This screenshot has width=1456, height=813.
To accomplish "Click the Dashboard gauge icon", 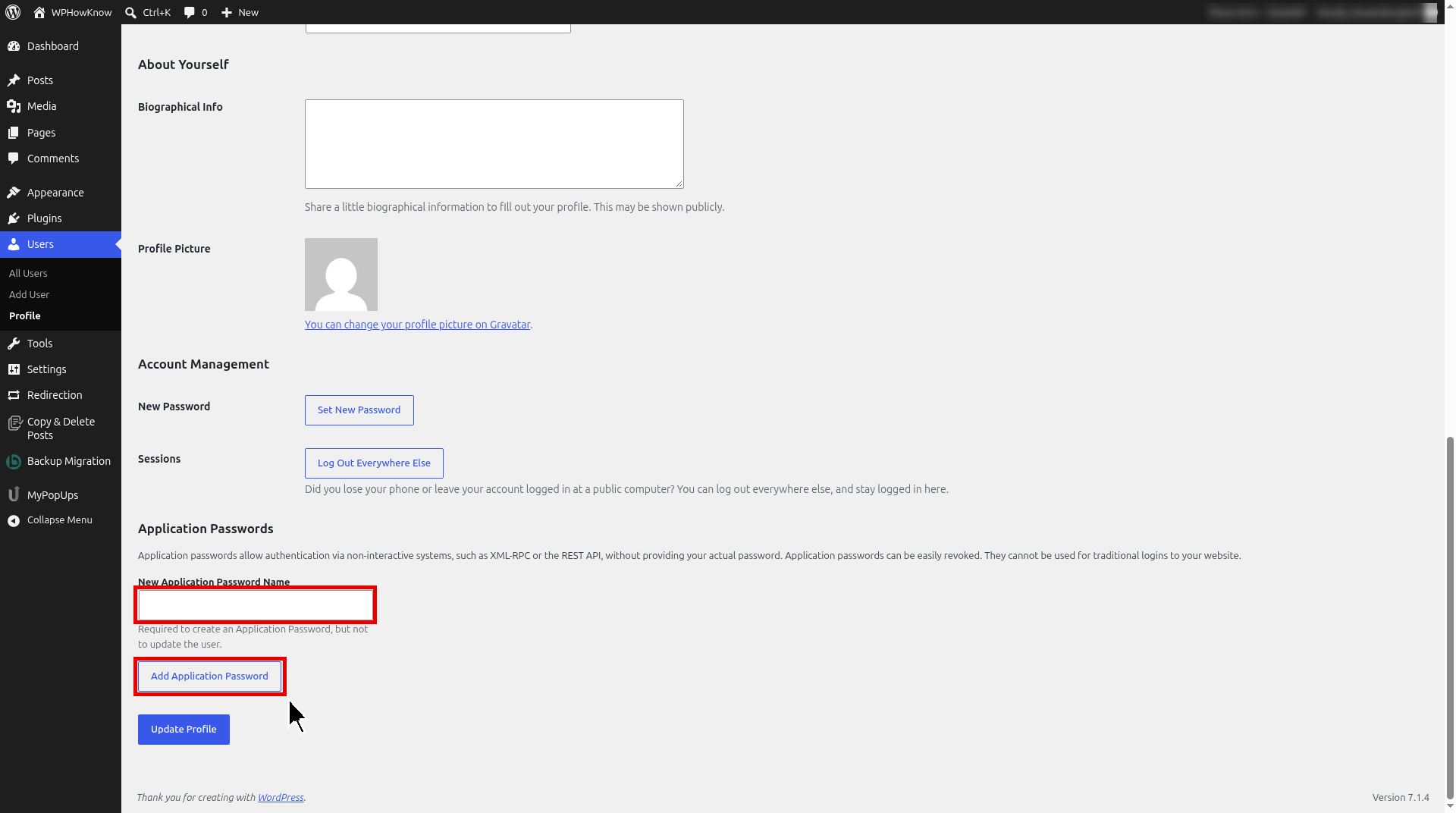I will click(14, 46).
